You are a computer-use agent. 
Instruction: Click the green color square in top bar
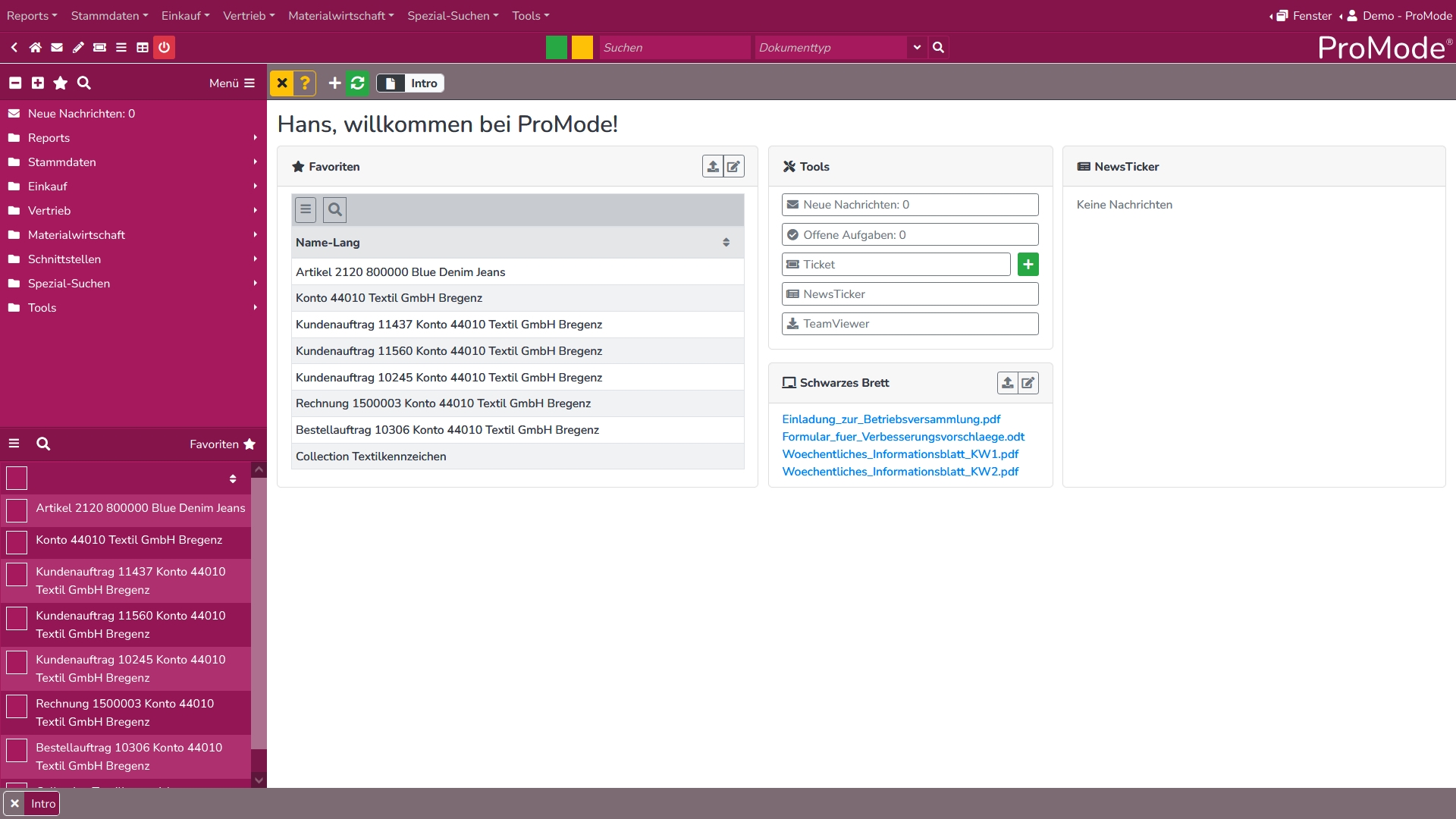(x=557, y=47)
